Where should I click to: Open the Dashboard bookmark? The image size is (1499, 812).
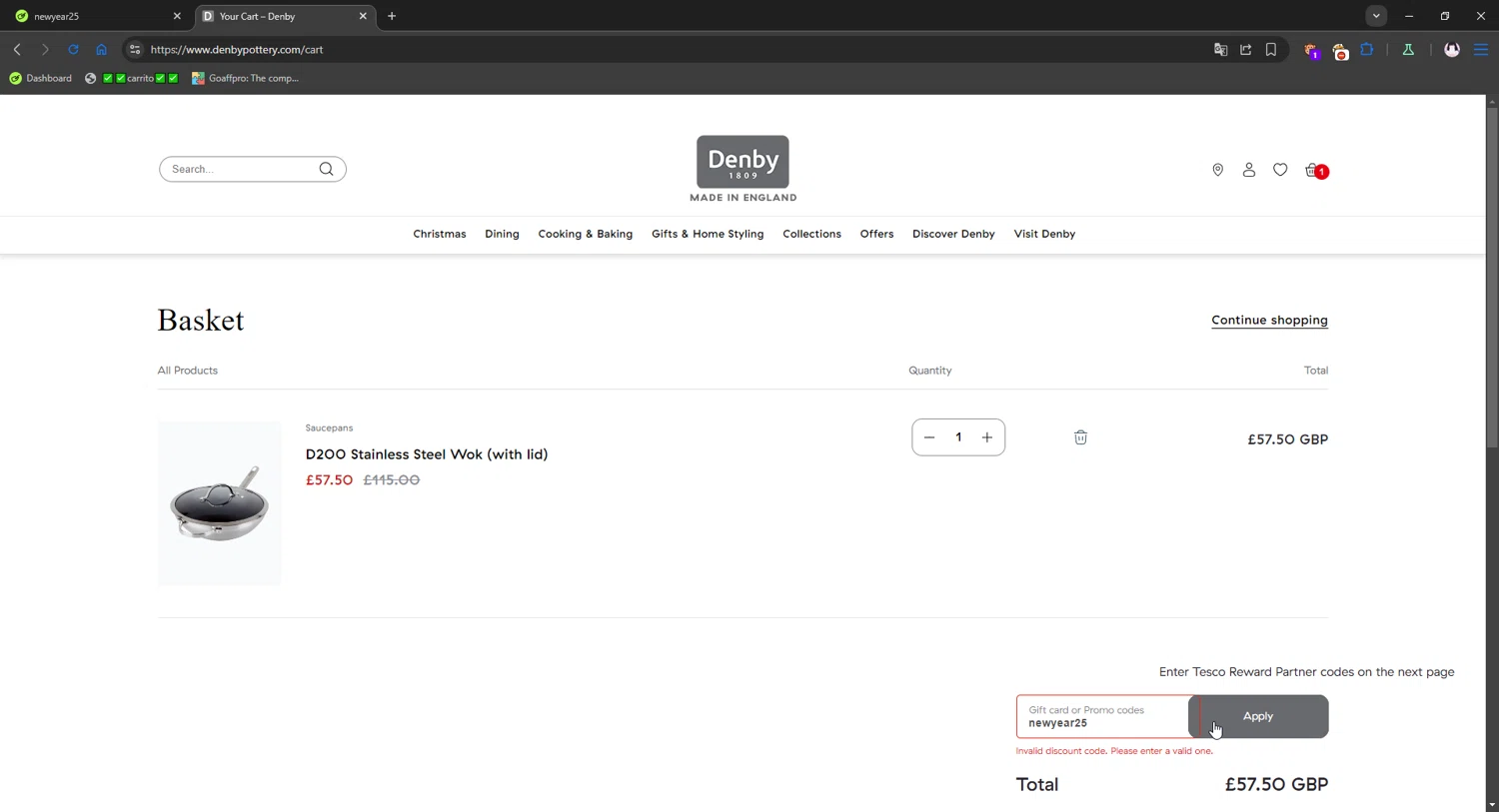point(40,78)
